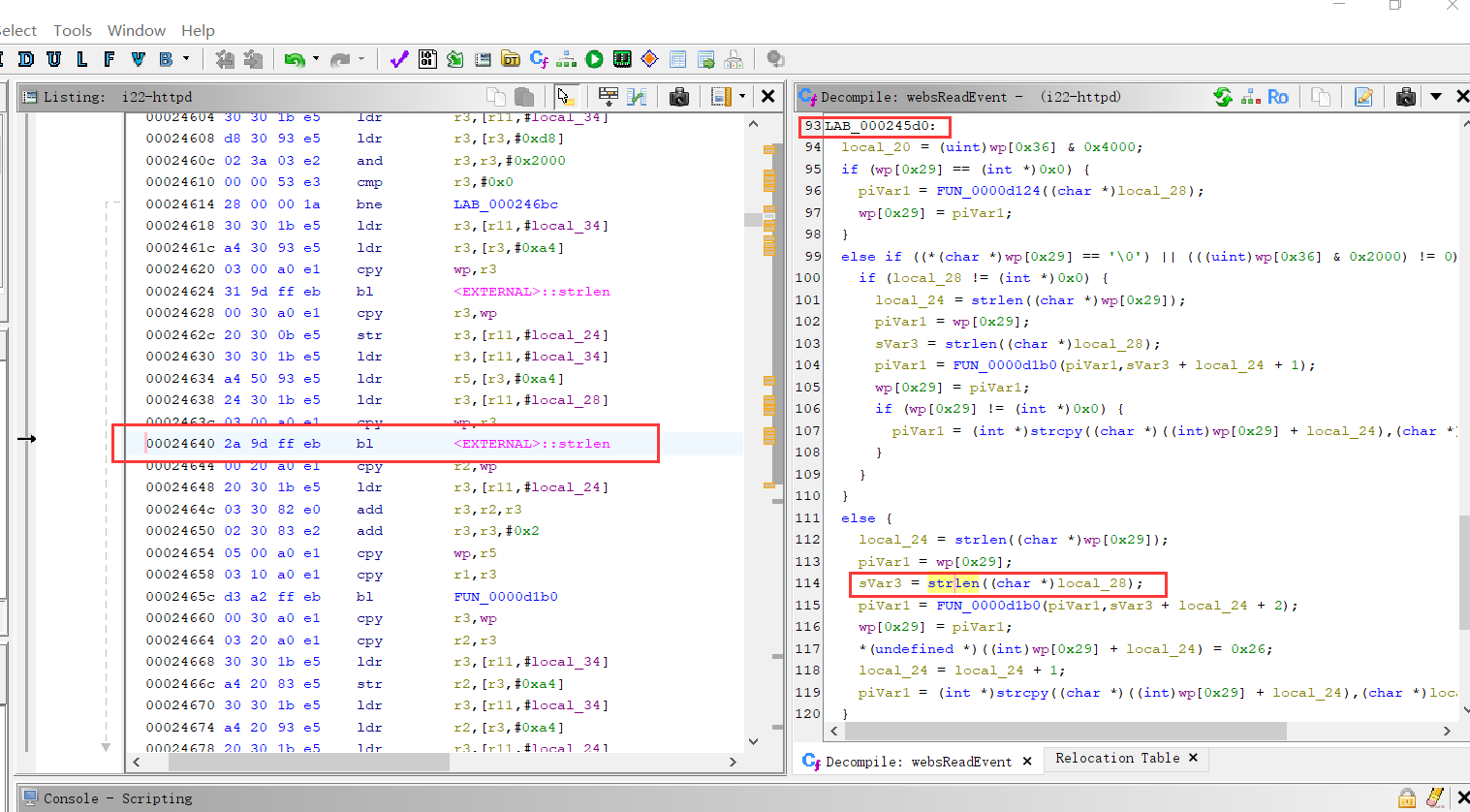Select the strlen call at address 00024624

532,292
